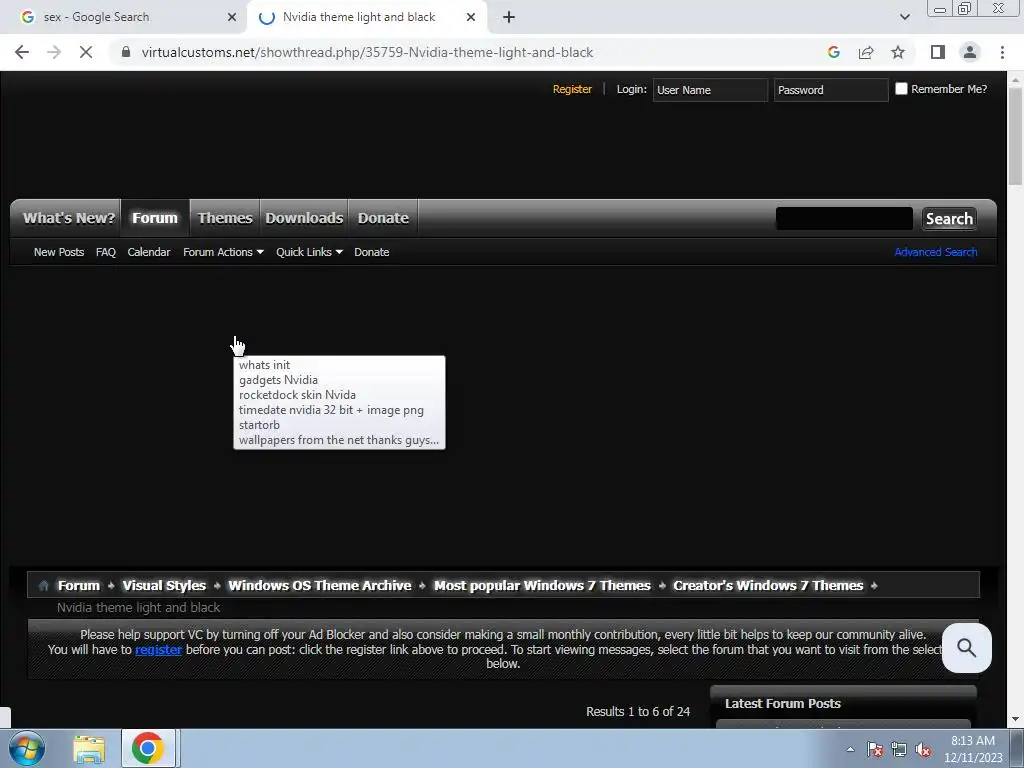Click Password input field

tap(831, 89)
